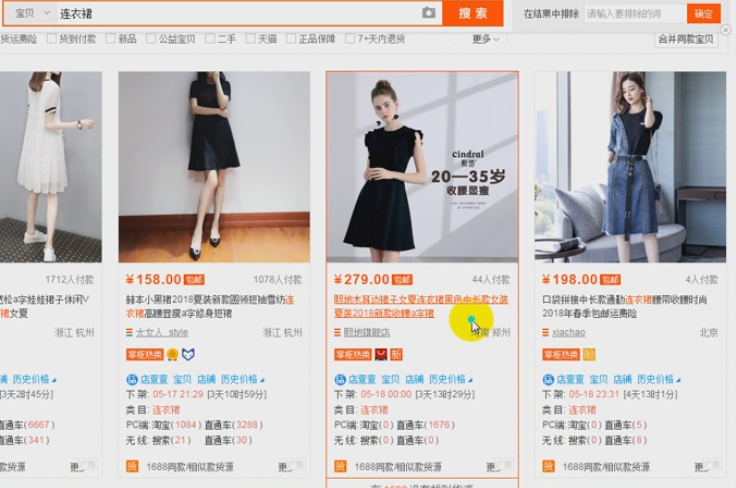736x488 pixels.
Task: Click the 包邮 tag next to ¥158.00
Action: pyautogui.click(x=194, y=280)
